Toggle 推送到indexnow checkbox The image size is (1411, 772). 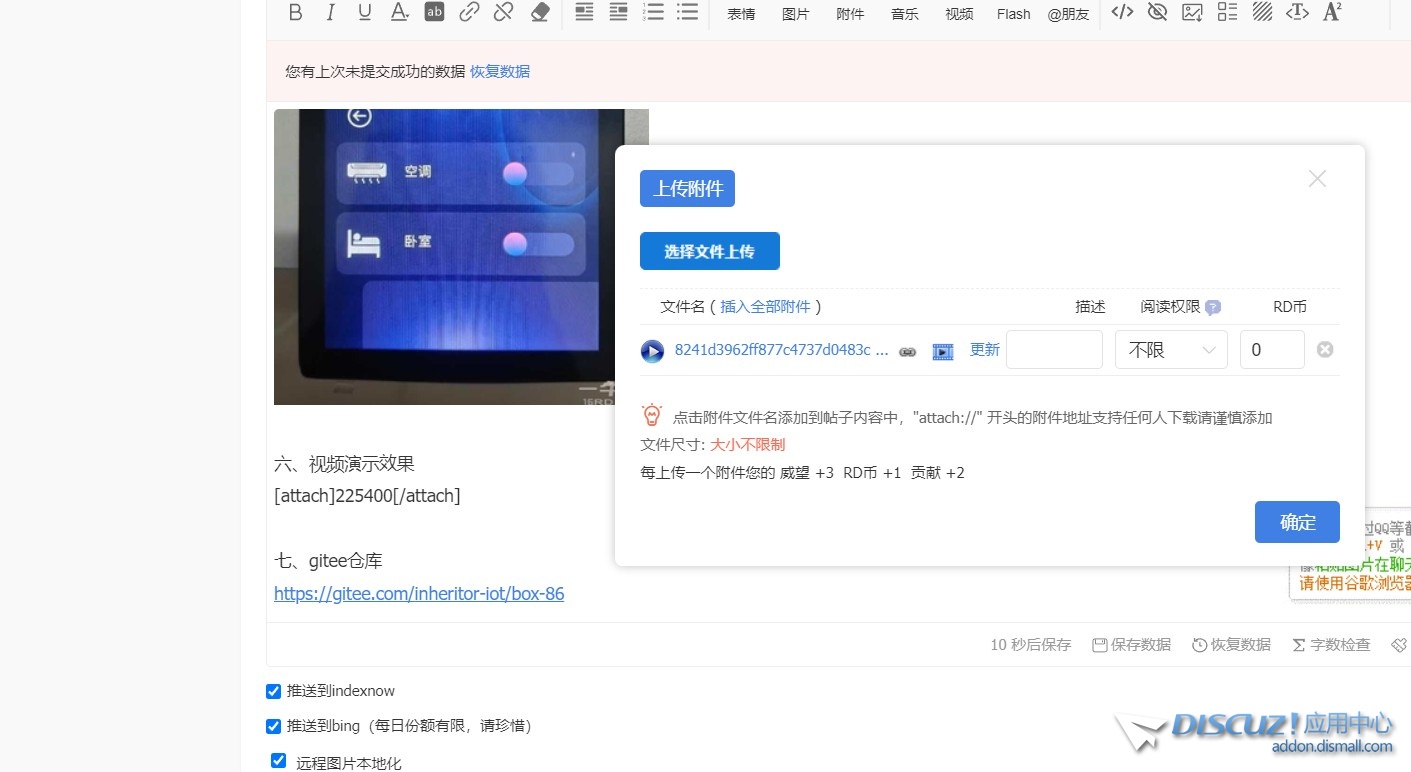tap(273, 691)
